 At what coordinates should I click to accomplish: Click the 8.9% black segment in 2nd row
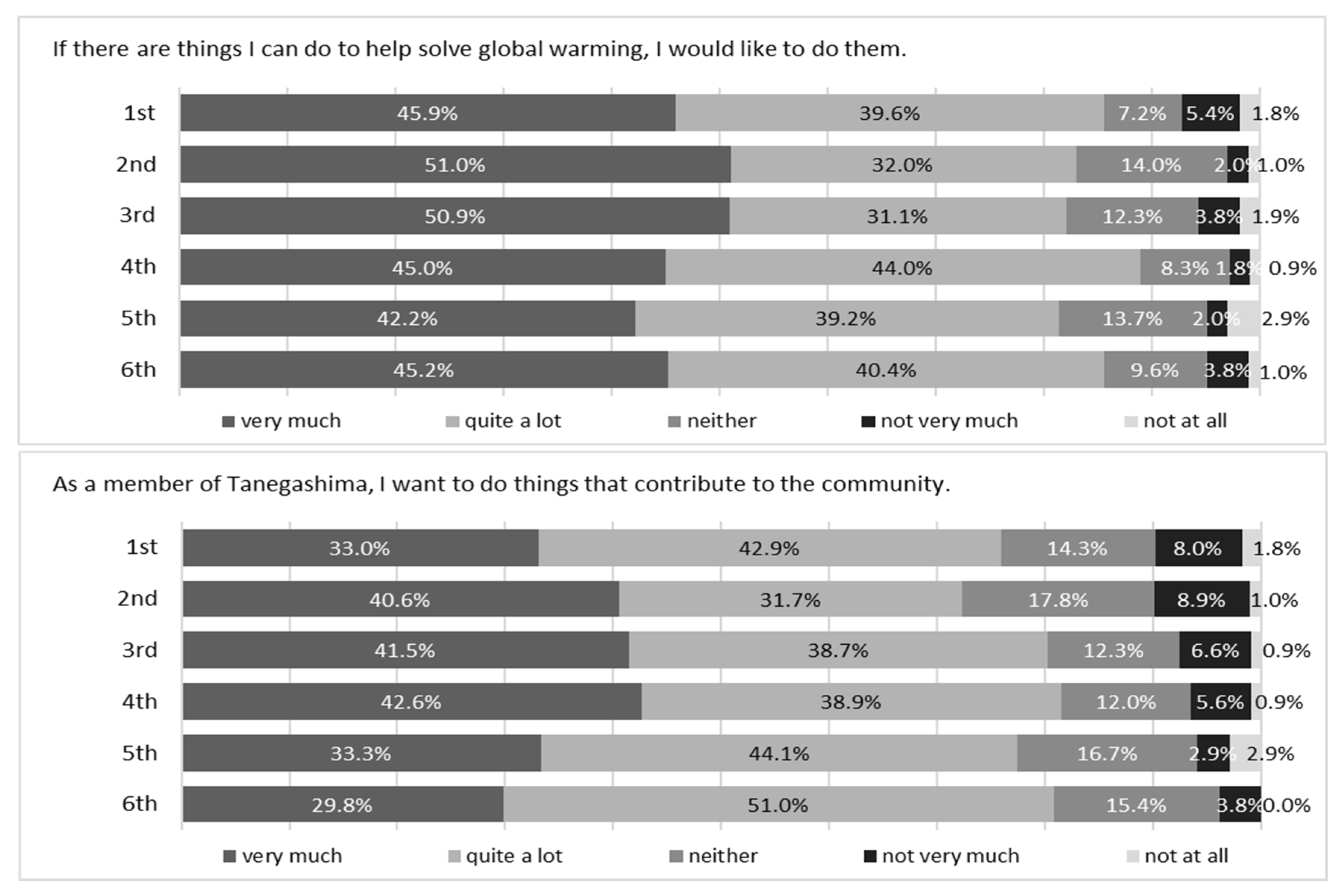(x=1202, y=599)
